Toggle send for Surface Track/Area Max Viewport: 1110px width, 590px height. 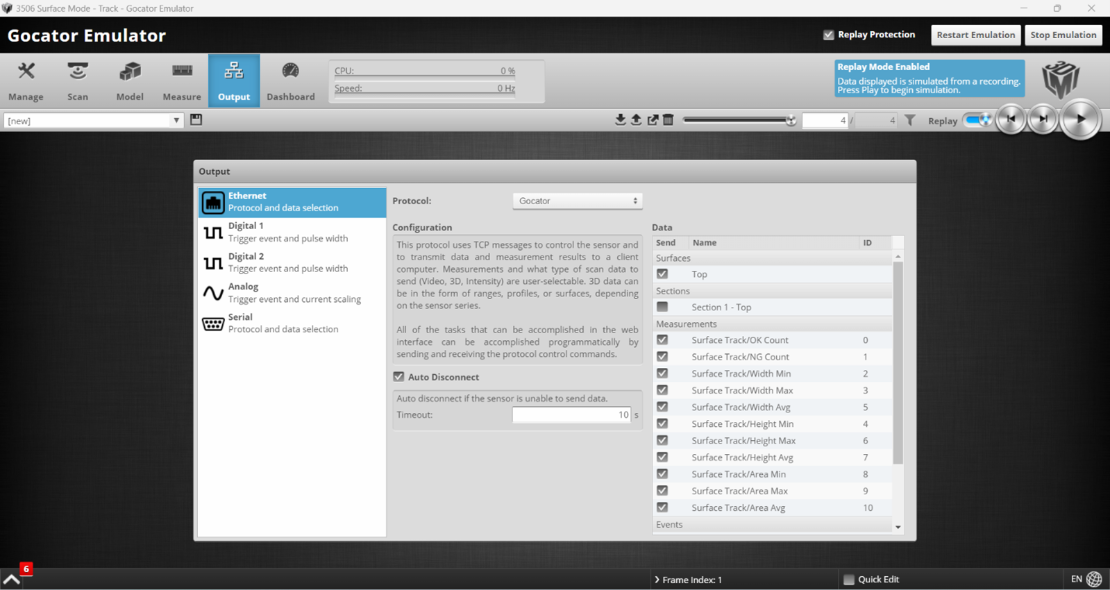663,491
